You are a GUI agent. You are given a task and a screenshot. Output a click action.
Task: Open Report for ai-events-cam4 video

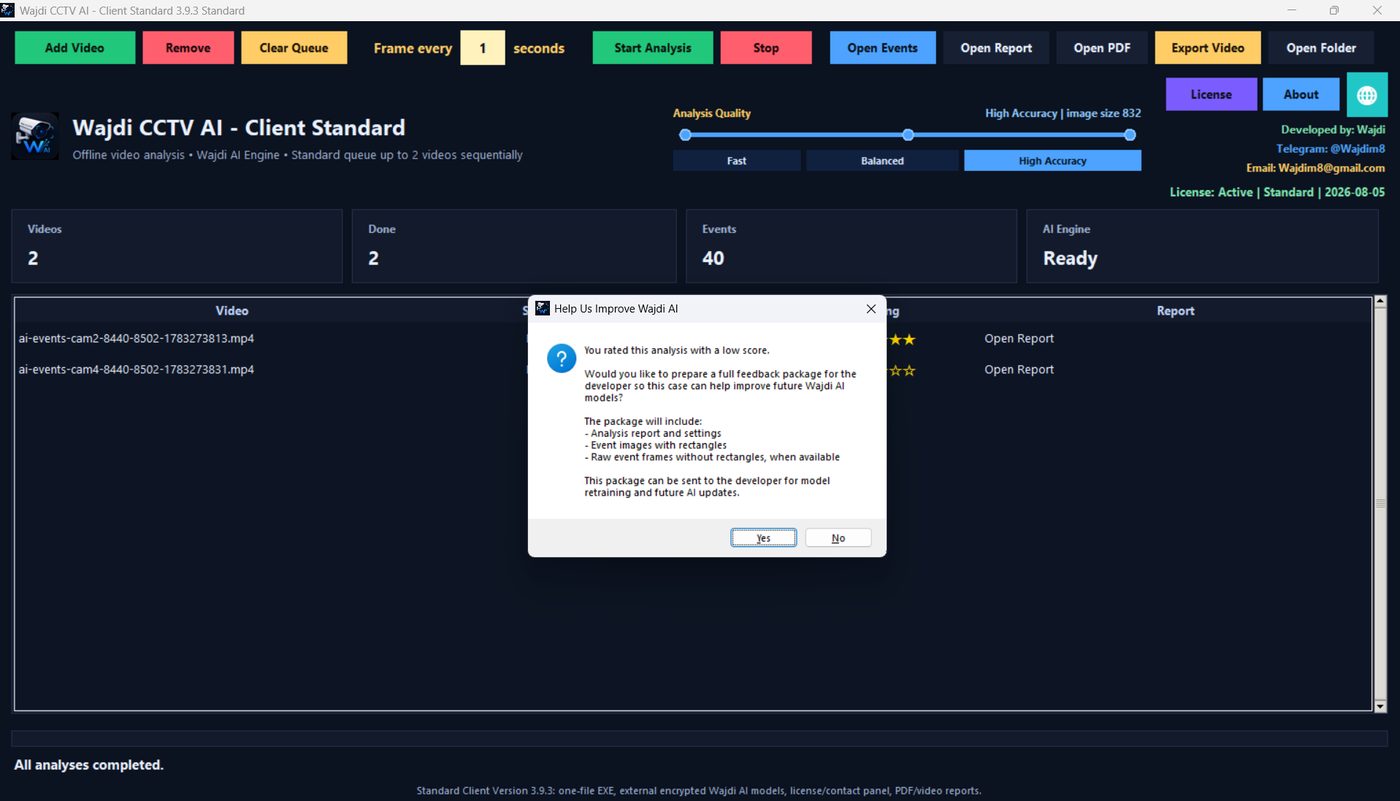[1019, 370]
